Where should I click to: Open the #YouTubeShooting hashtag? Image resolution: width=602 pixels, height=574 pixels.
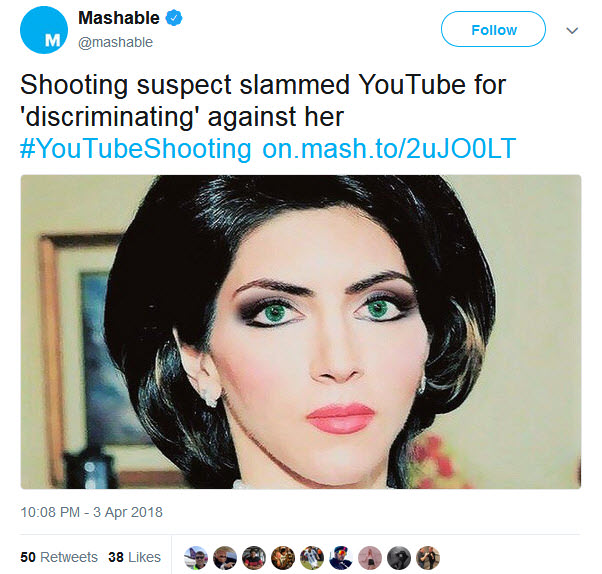click(x=136, y=149)
